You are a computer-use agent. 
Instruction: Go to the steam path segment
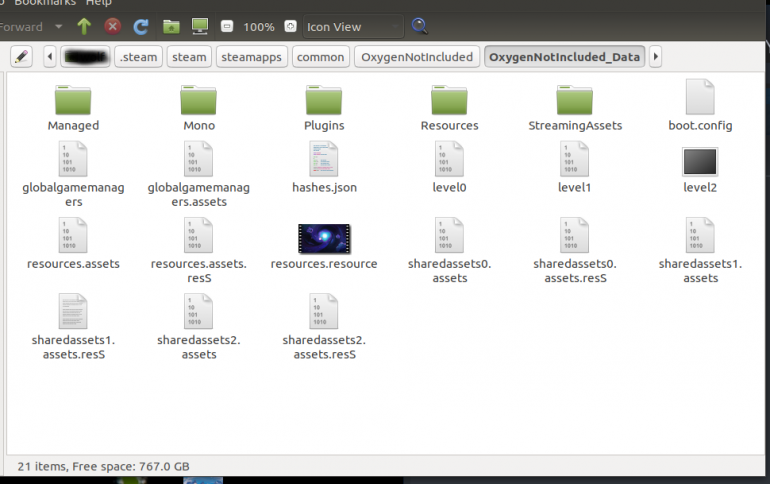pyautogui.click(x=189, y=57)
